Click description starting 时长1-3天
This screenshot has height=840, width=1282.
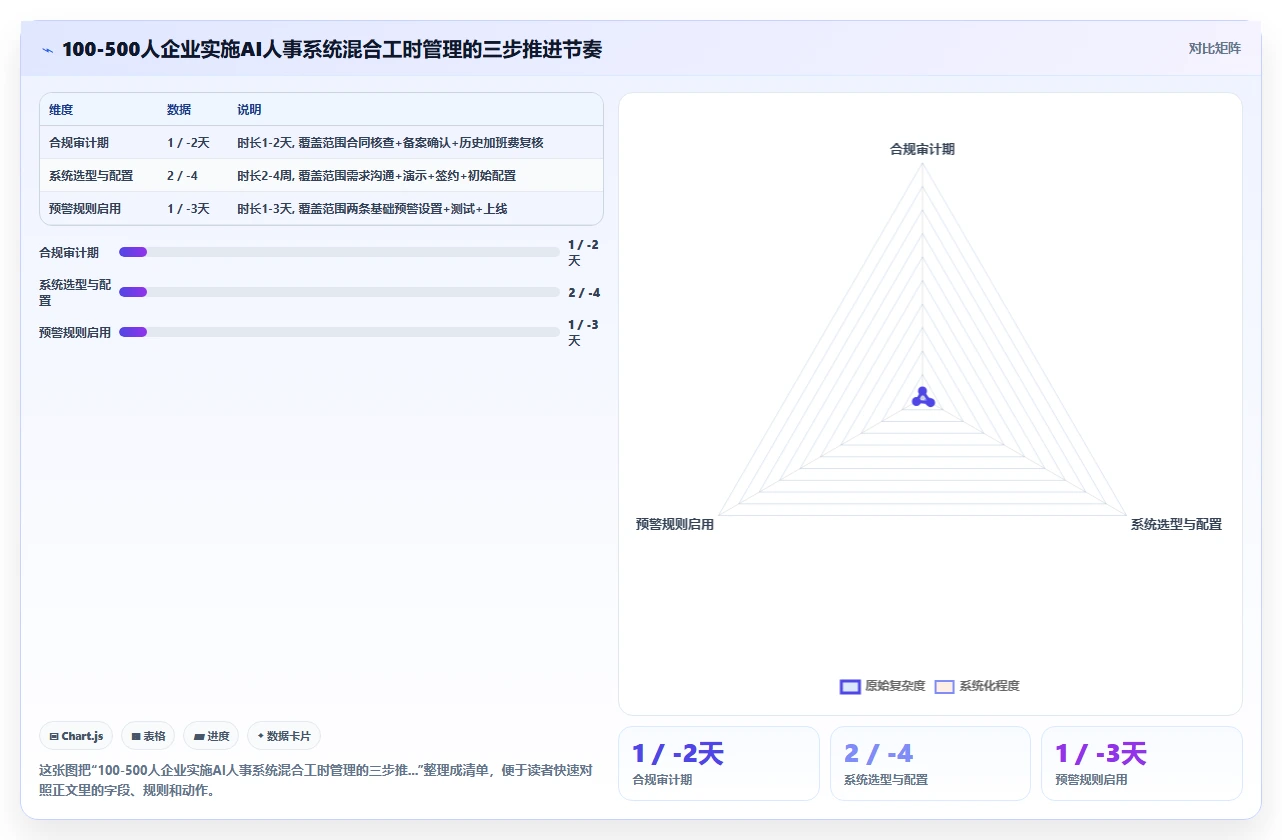pyautogui.click(x=372, y=209)
